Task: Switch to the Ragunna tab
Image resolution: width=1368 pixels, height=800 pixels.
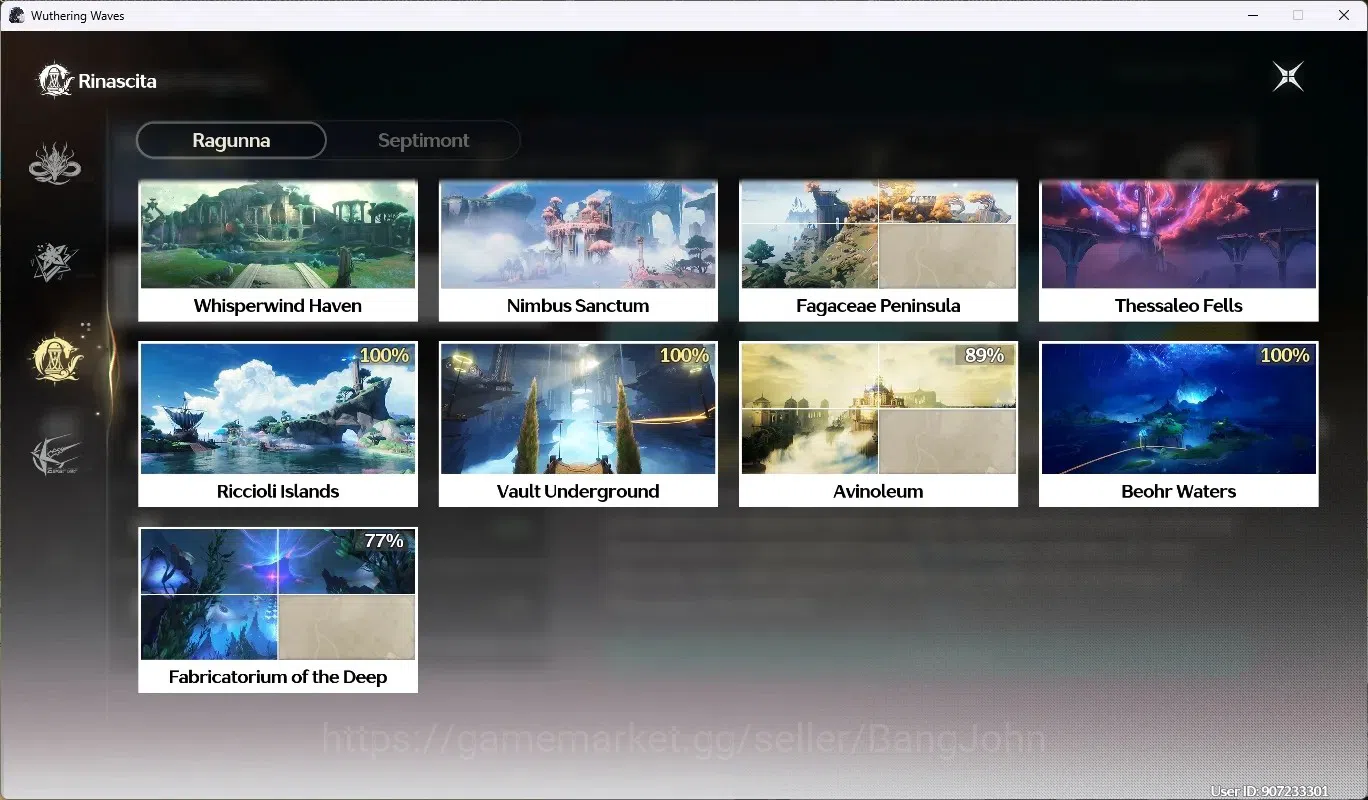Action: [x=231, y=140]
